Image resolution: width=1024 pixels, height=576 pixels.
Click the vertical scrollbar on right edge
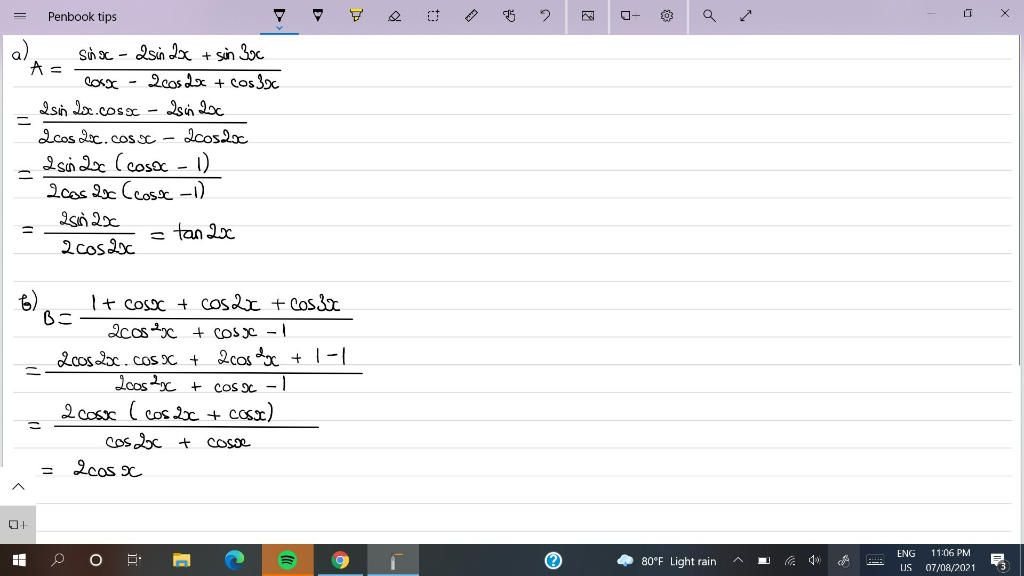1020,199
